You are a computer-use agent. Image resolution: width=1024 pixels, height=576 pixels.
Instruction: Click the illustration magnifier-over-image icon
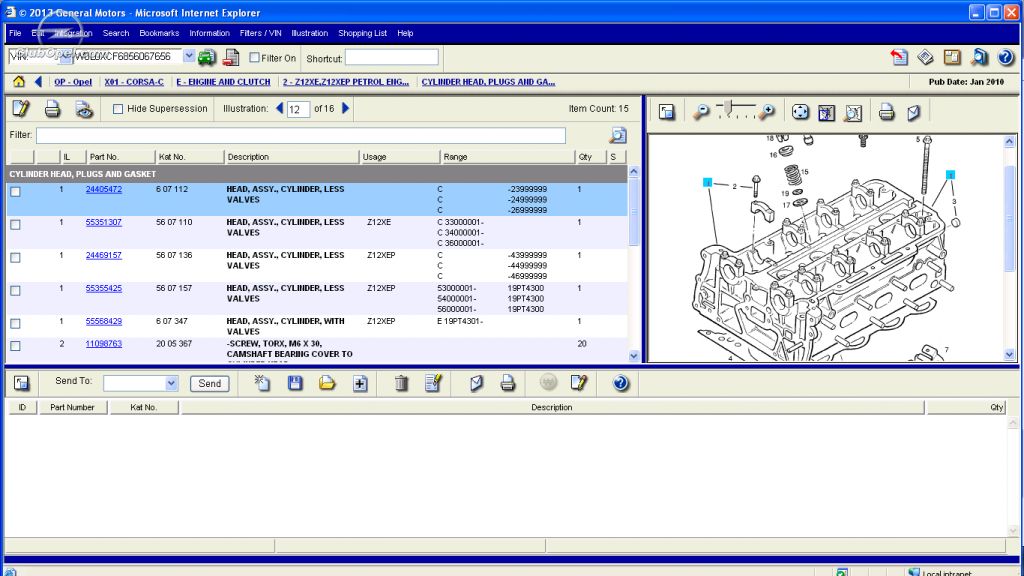pyautogui.click(x=853, y=112)
